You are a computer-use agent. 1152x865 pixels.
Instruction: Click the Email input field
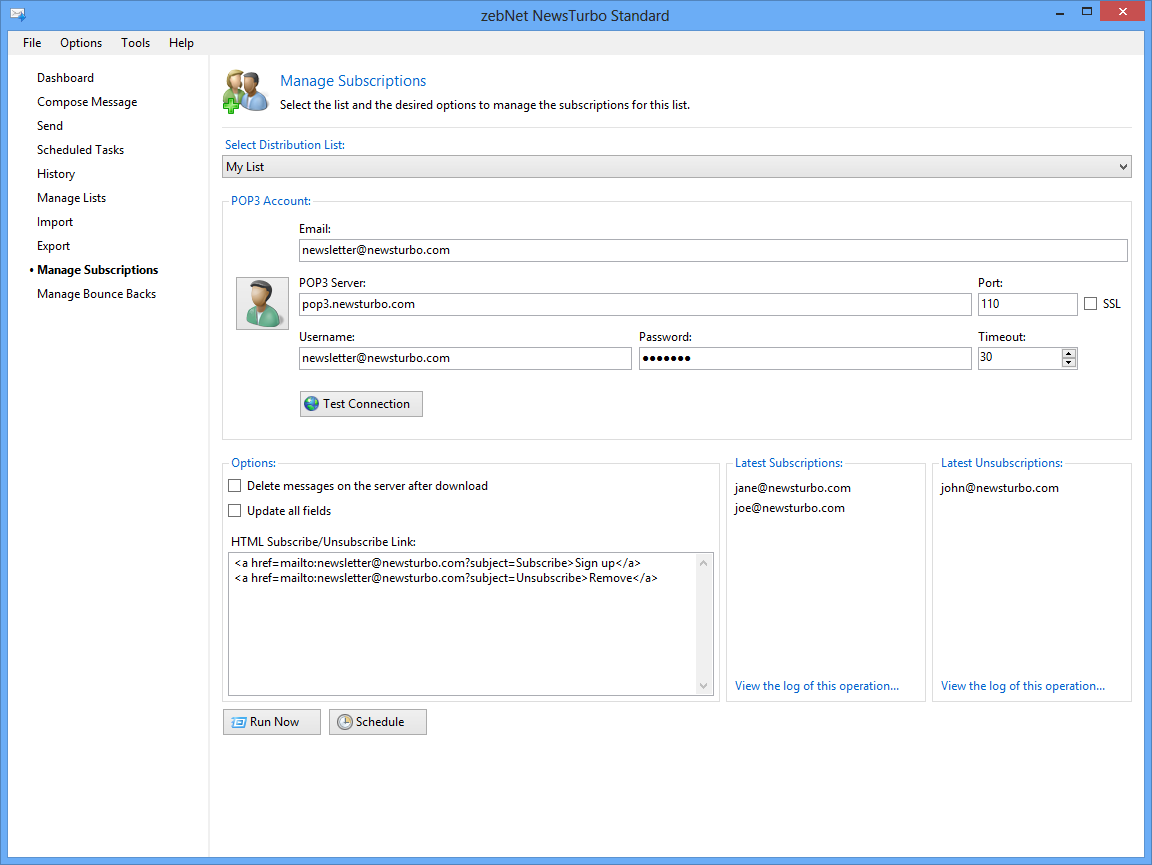tap(713, 250)
